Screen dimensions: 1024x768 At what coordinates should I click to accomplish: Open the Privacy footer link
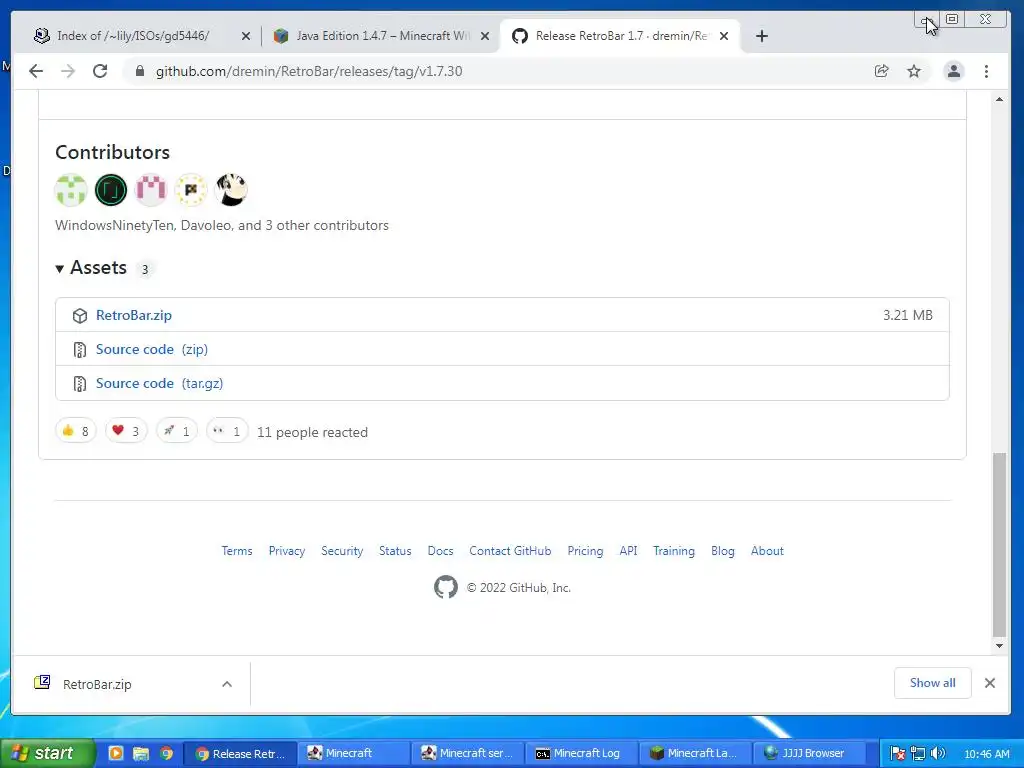pos(287,551)
